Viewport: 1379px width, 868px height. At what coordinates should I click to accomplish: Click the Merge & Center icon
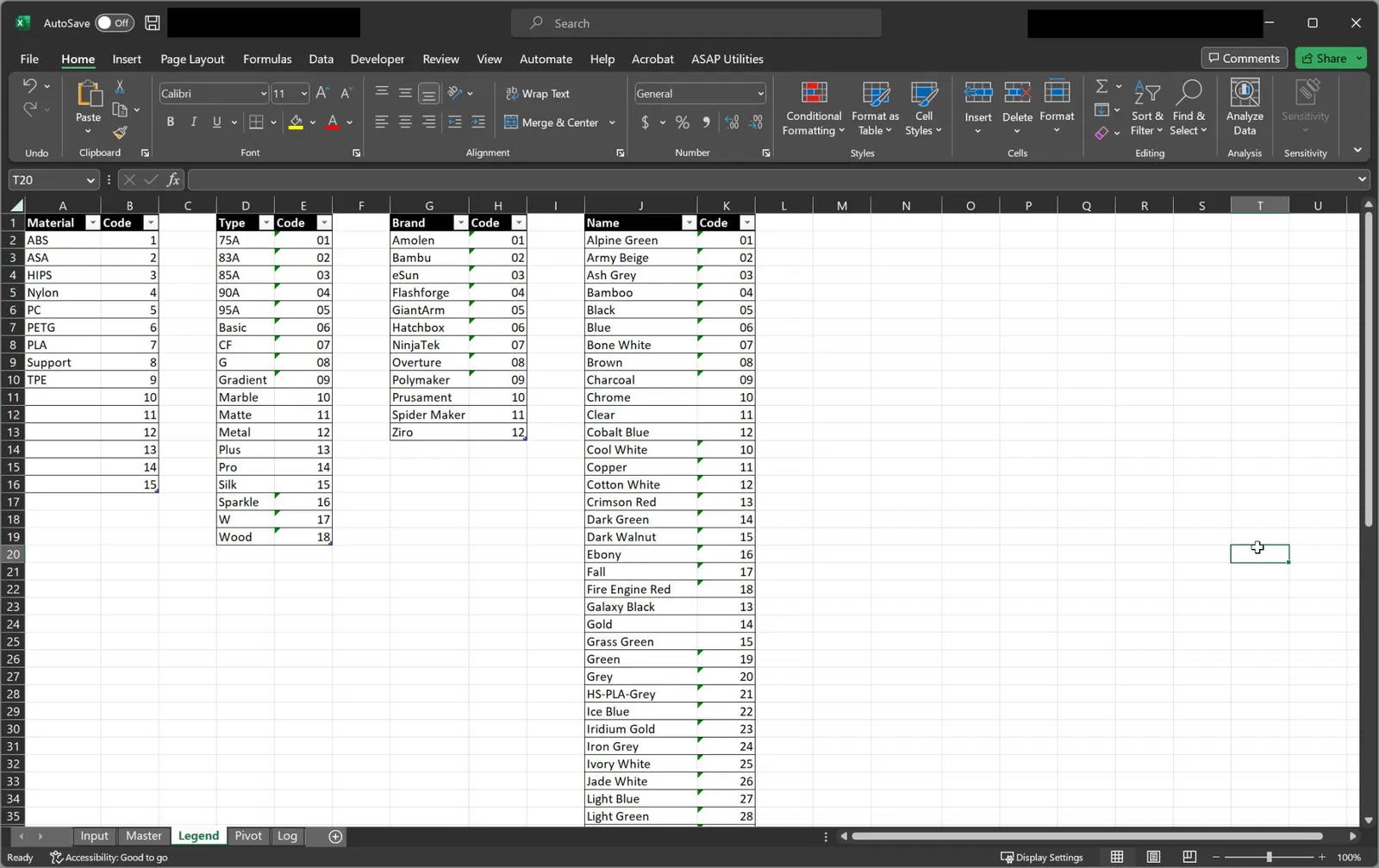click(511, 122)
